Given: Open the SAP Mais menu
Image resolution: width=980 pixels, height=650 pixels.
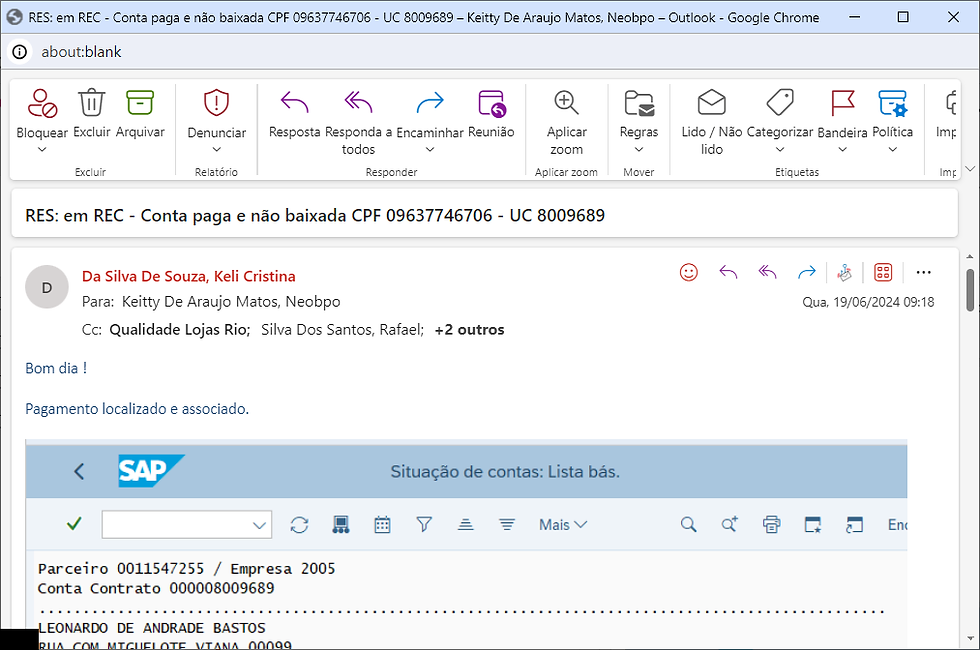Looking at the screenshot, I should [563, 525].
